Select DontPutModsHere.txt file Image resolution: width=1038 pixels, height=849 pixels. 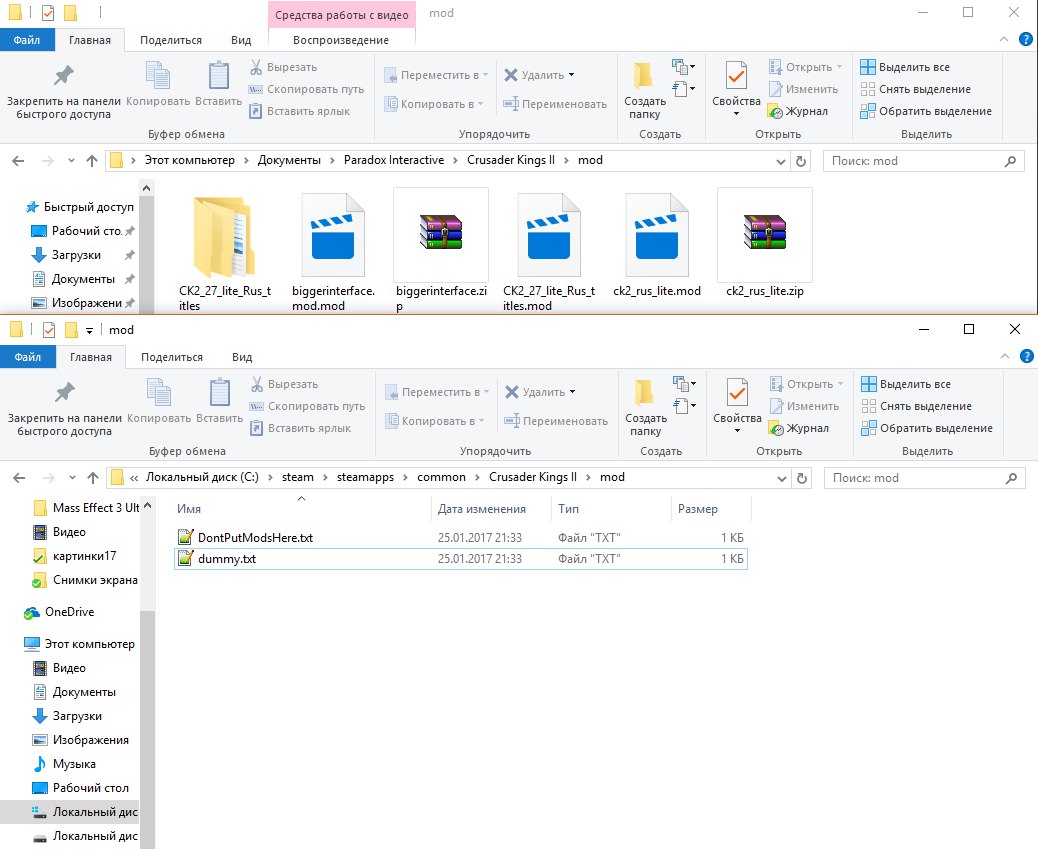click(x=461, y=537)
